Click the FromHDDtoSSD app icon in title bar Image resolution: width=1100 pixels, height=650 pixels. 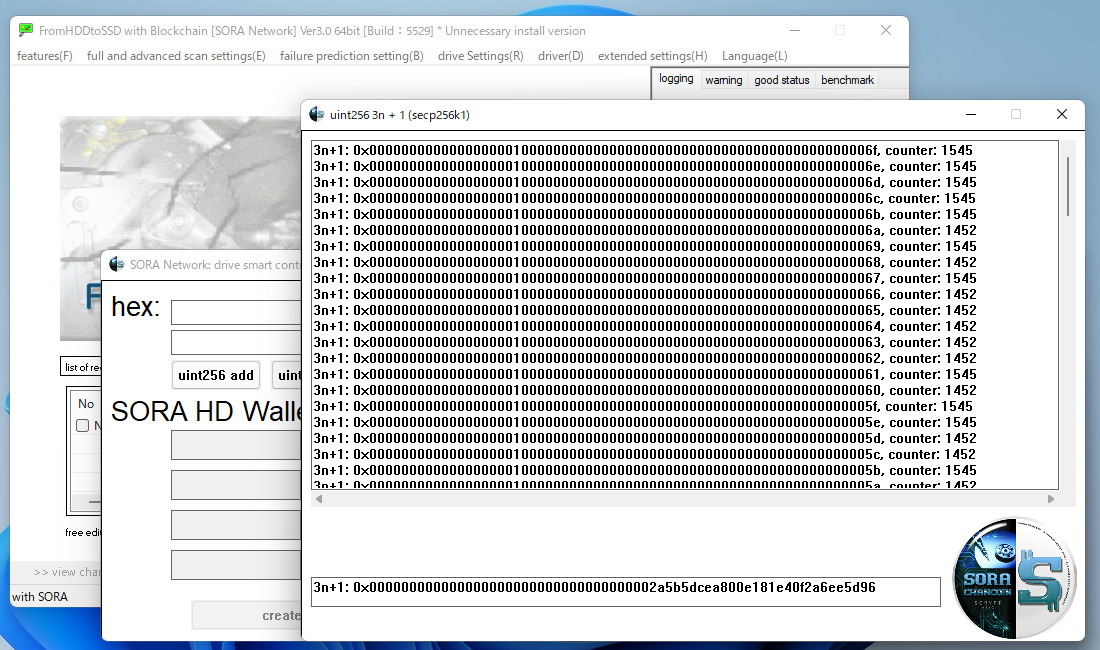pos(26,30)
